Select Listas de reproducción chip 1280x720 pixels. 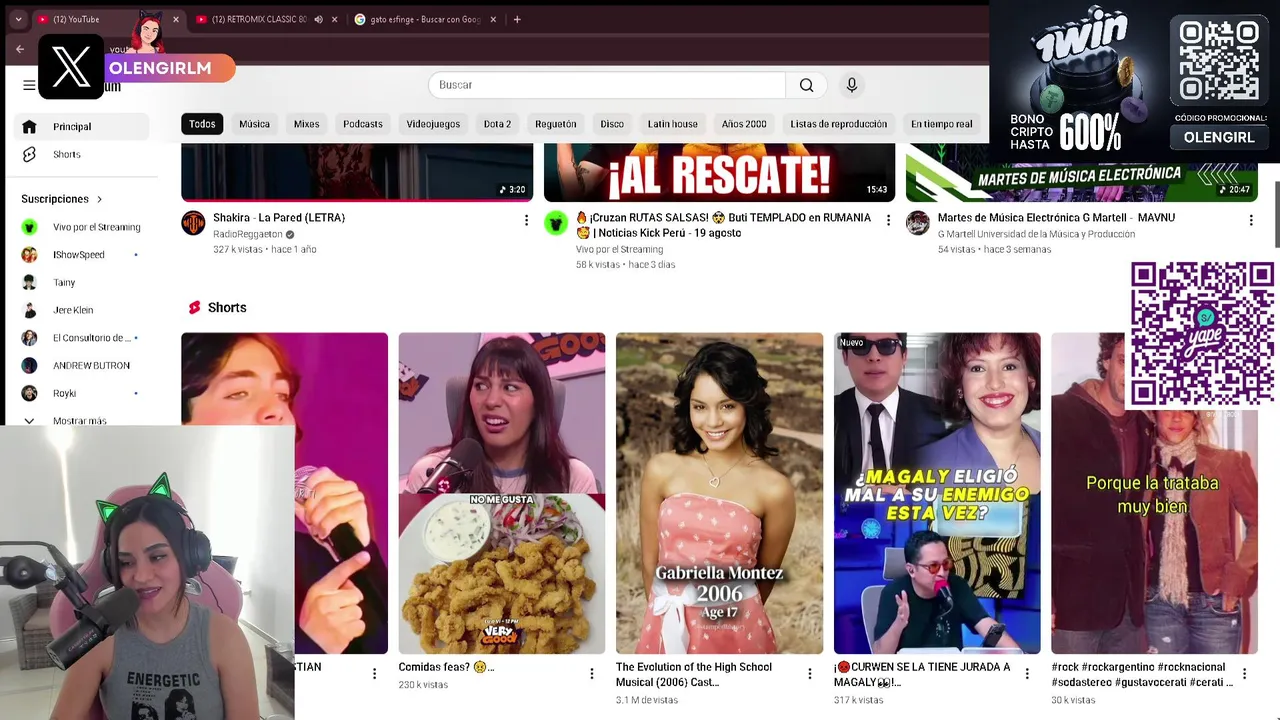pos(839,124)
